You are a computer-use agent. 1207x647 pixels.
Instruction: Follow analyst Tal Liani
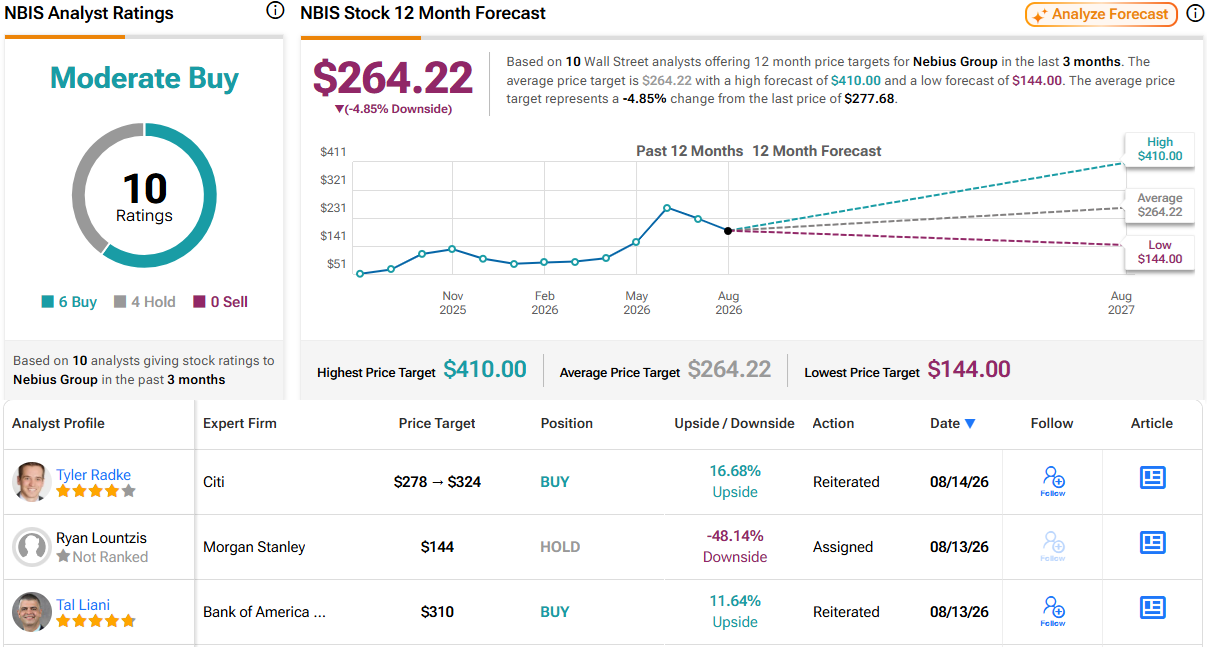tap(1052, 611)
